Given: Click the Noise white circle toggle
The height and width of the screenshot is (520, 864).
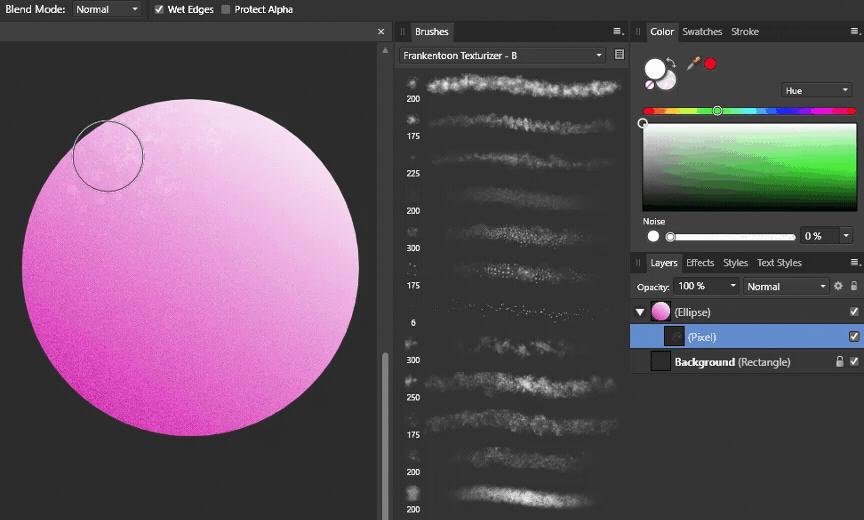Looking at the screenshot, I should coord(654,236).
